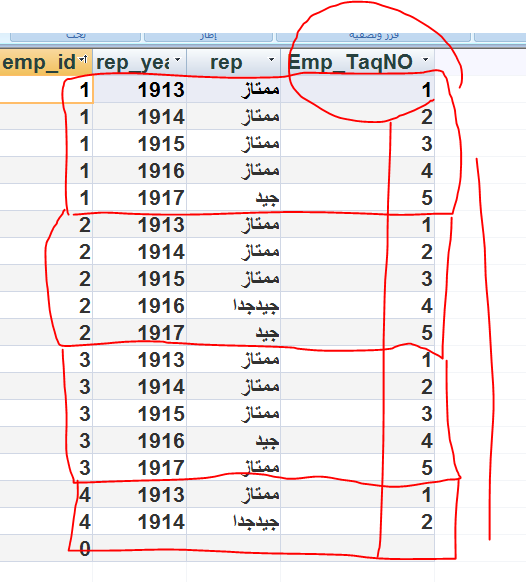
Task: Click the emp_id column sort arrow indicator
Action: [84, 59]
